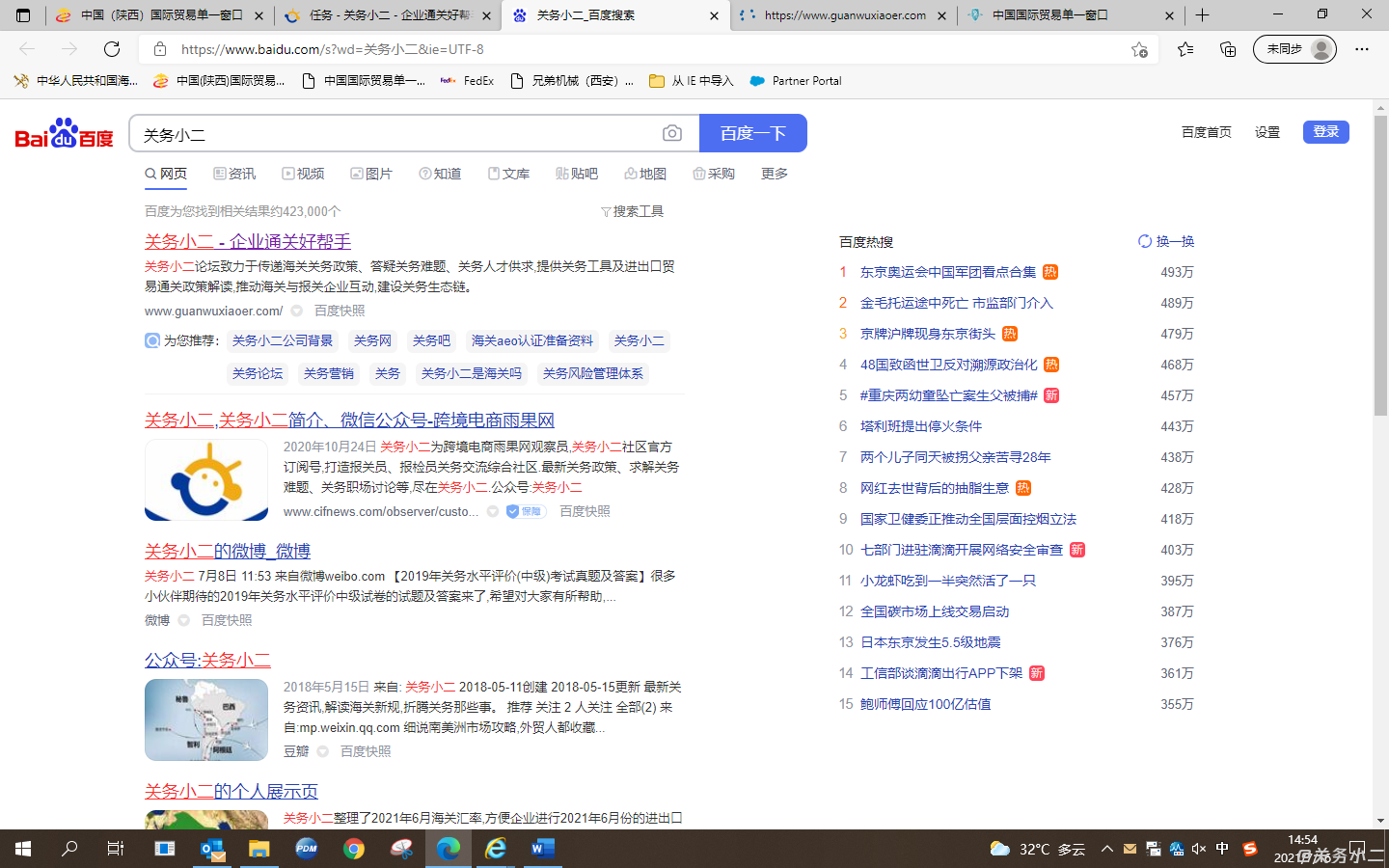Open the Collections icon

tap(1228, 49)
